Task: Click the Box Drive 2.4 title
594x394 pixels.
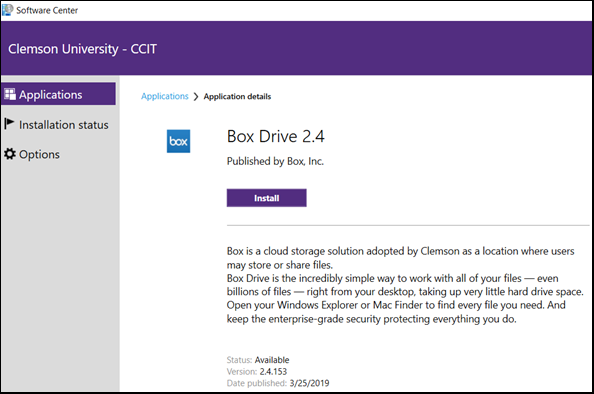Action: [276, 136]
